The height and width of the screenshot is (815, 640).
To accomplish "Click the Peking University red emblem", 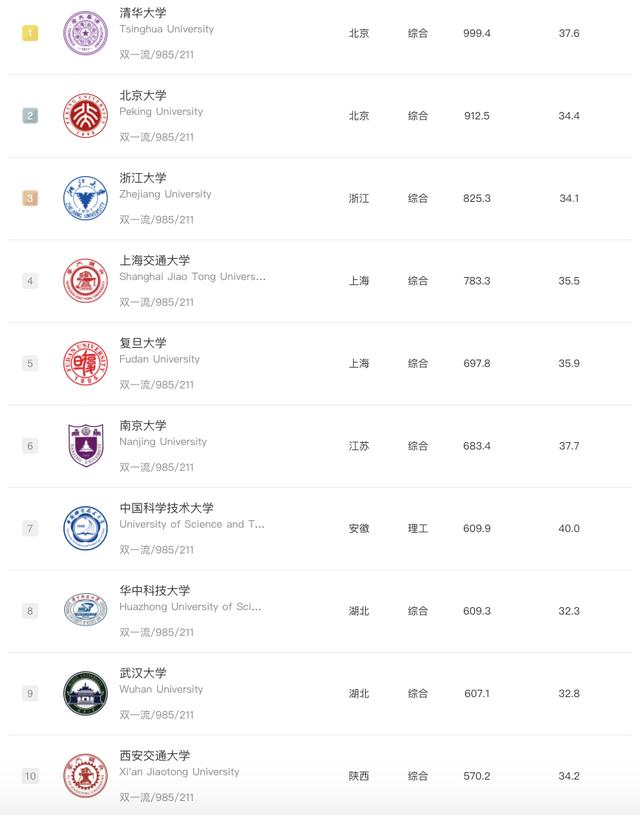I will click(85, 115).
